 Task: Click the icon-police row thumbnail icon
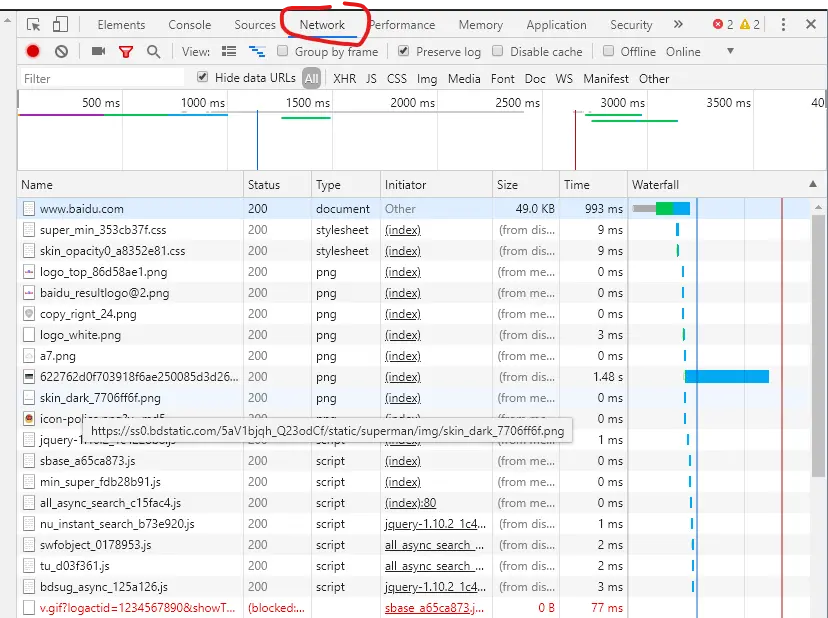[x=29, y=419]
